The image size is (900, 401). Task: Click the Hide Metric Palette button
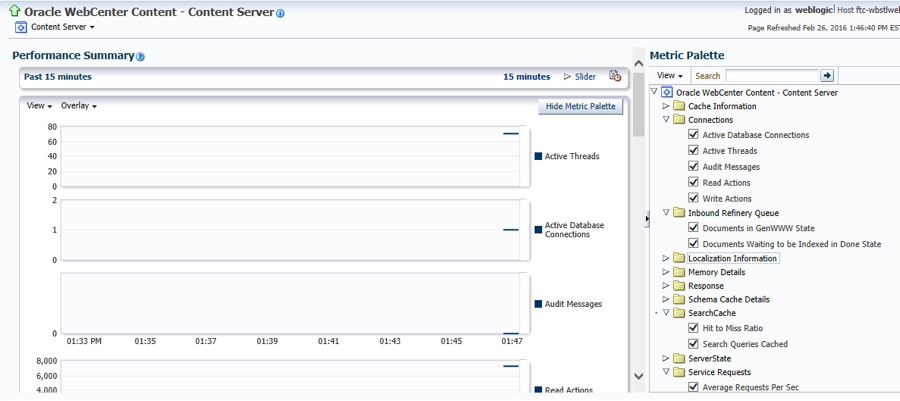coord(580,106)
